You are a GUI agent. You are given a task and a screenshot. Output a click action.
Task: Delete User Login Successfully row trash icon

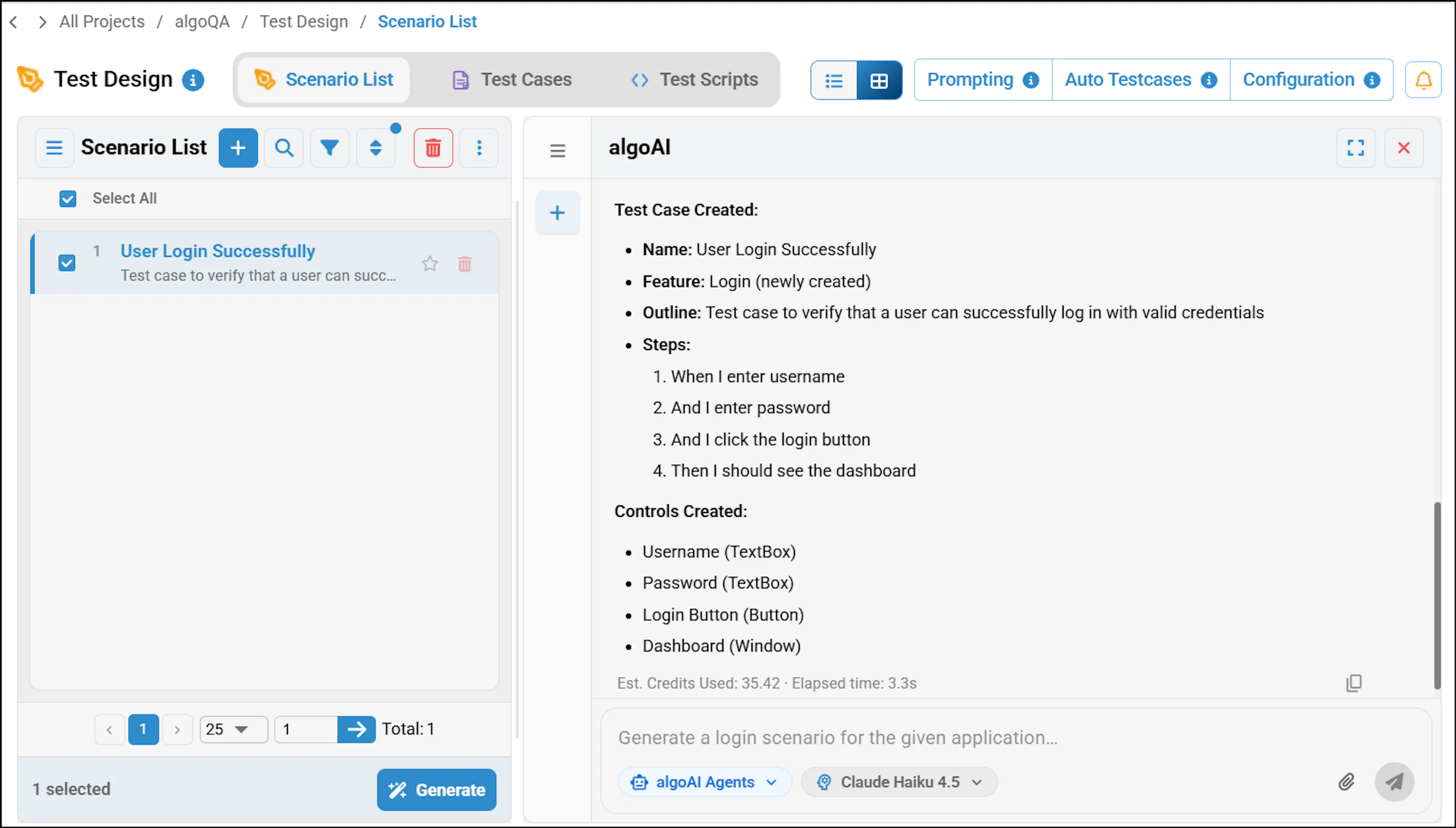pyautogui.click(x=464, y=264)
